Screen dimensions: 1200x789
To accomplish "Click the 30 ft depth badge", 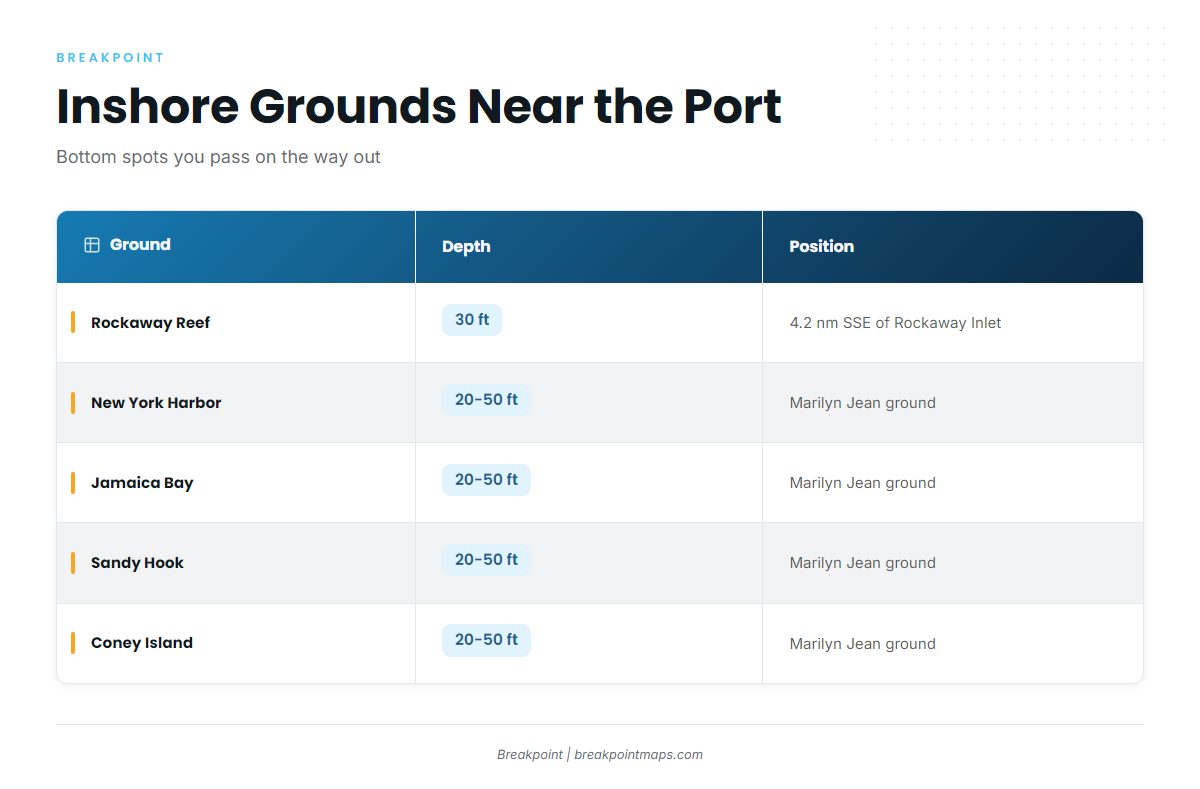I will [x=472, y=320].
